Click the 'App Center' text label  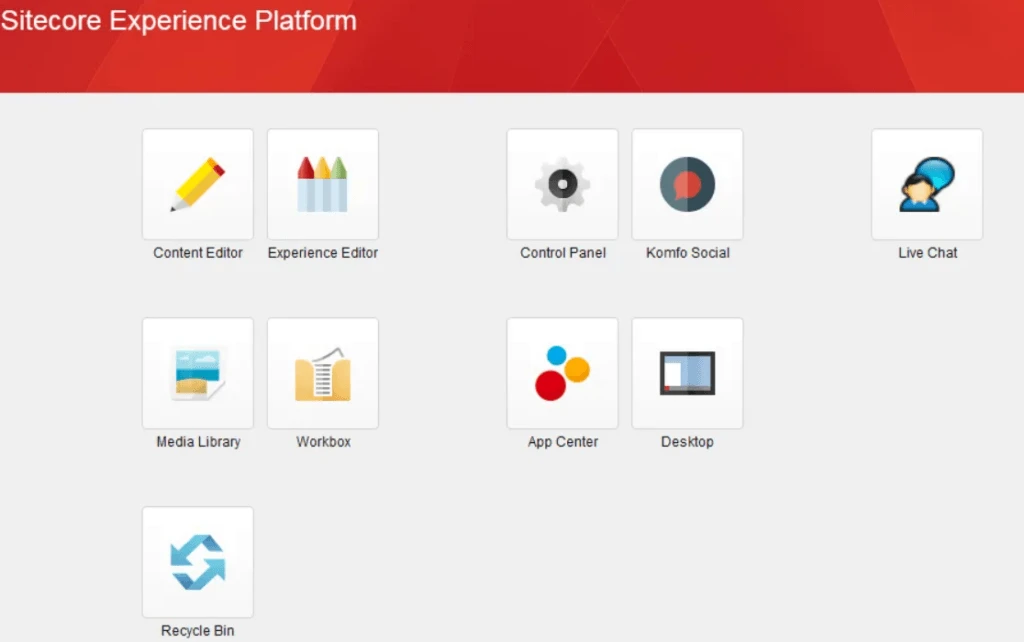tap(563, 442)
